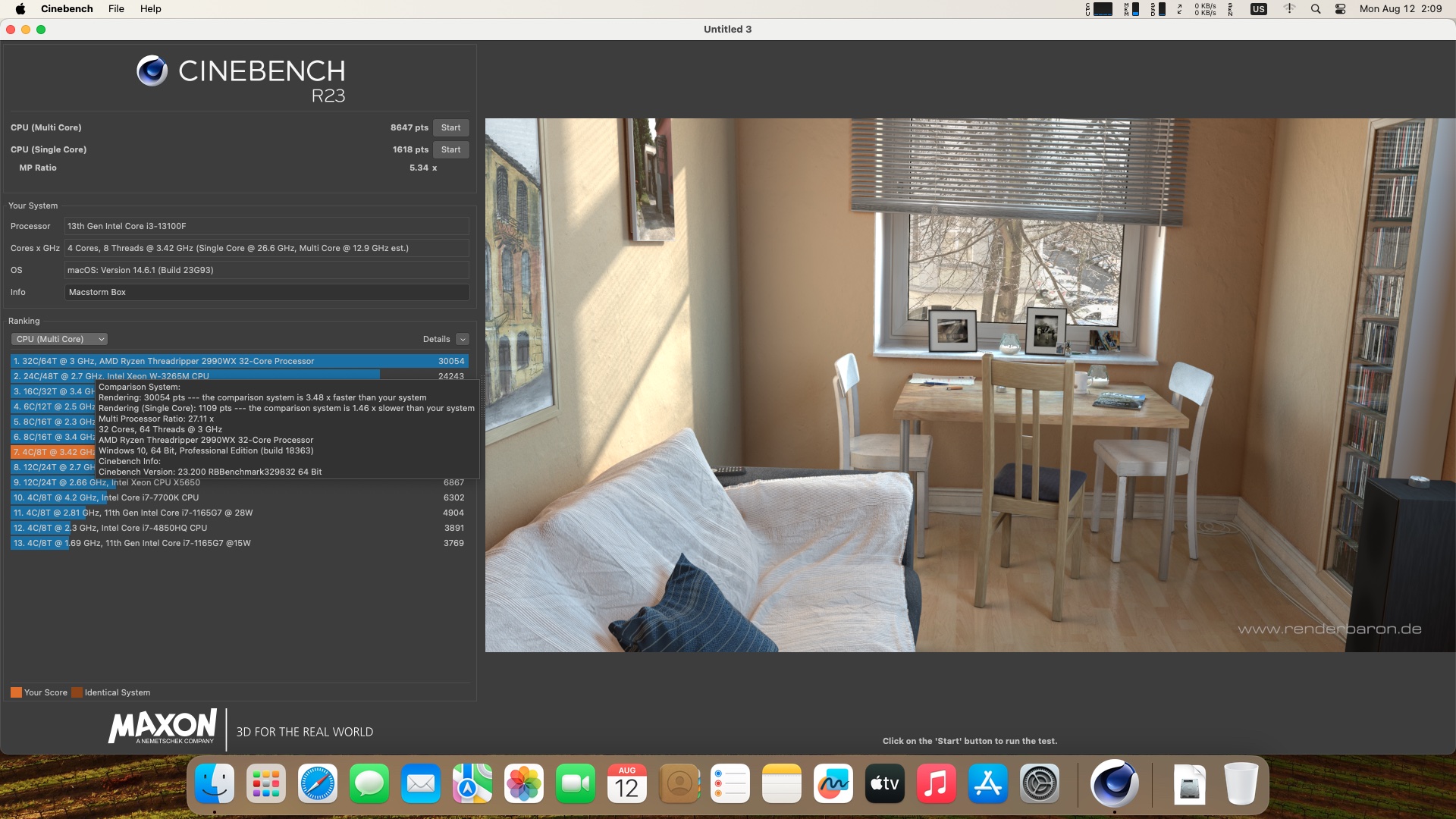Launch Apple TV from the Dock

(884, 783)
